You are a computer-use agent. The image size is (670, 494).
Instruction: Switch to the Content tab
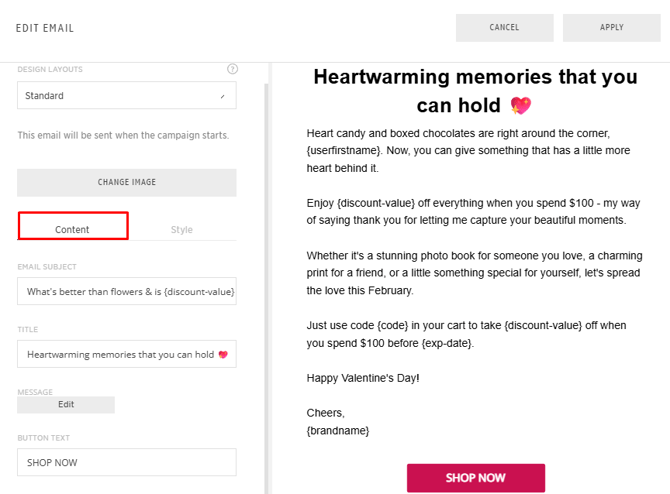[x=72, y=229]
